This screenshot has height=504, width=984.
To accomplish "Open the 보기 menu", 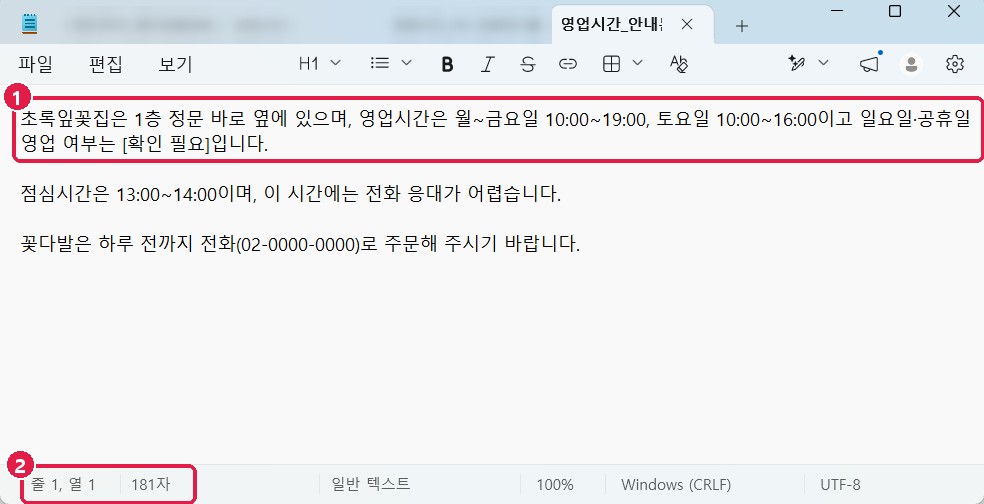I will point(176,64).
